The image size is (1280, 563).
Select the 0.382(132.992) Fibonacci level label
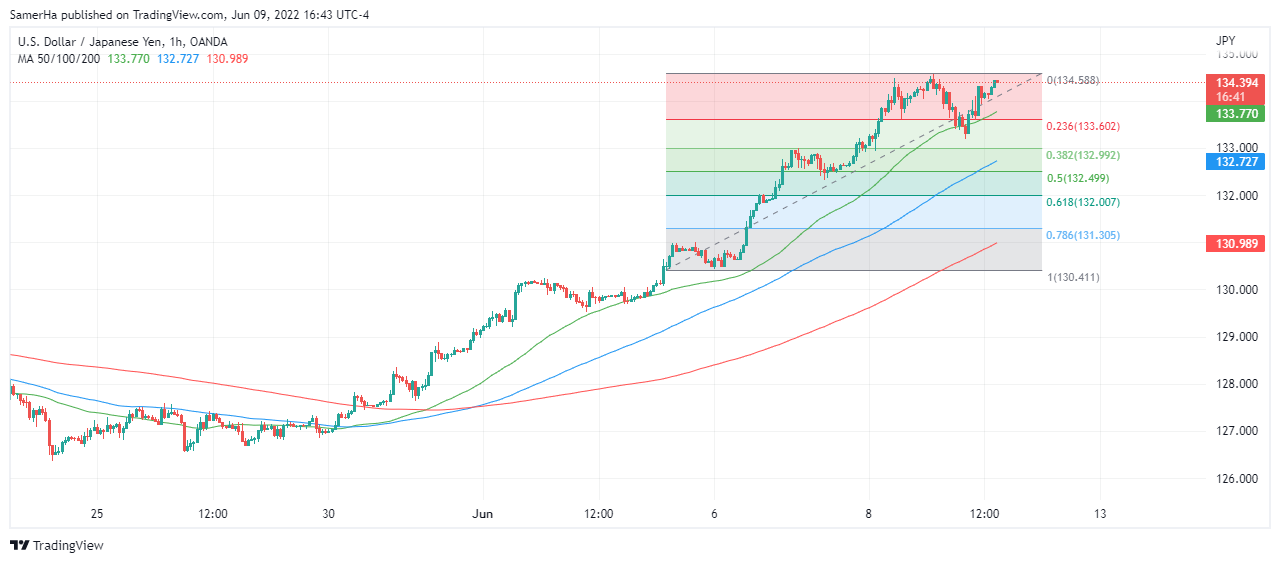[x=1083, y=155]
